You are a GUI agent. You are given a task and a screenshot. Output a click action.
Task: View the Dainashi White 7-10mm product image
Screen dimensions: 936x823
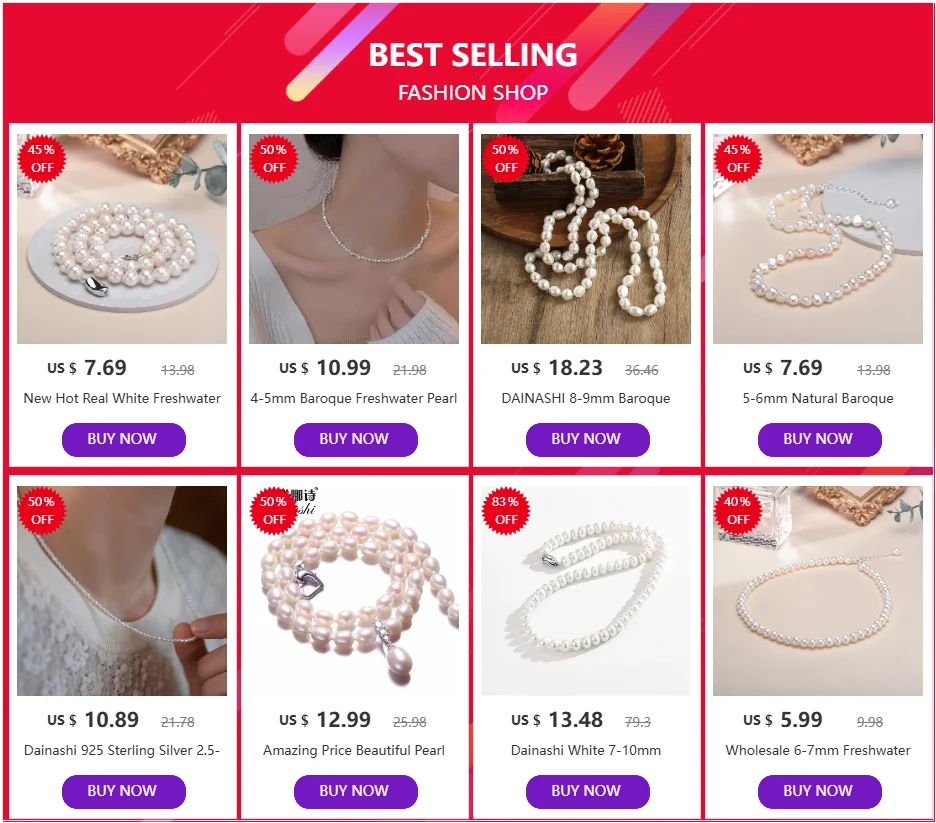tap(586, 591)
